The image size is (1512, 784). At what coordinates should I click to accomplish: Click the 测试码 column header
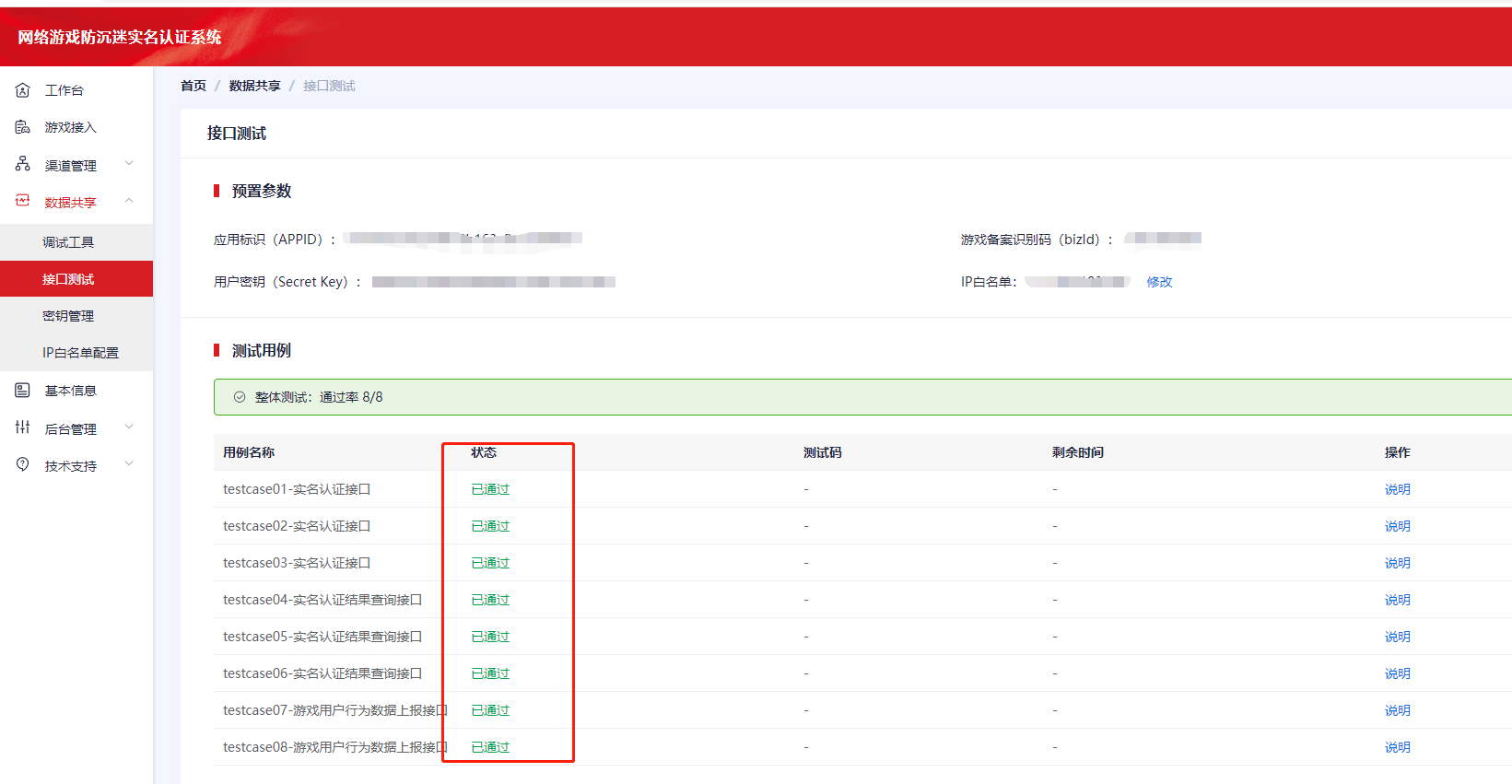(x=822, y=452)
